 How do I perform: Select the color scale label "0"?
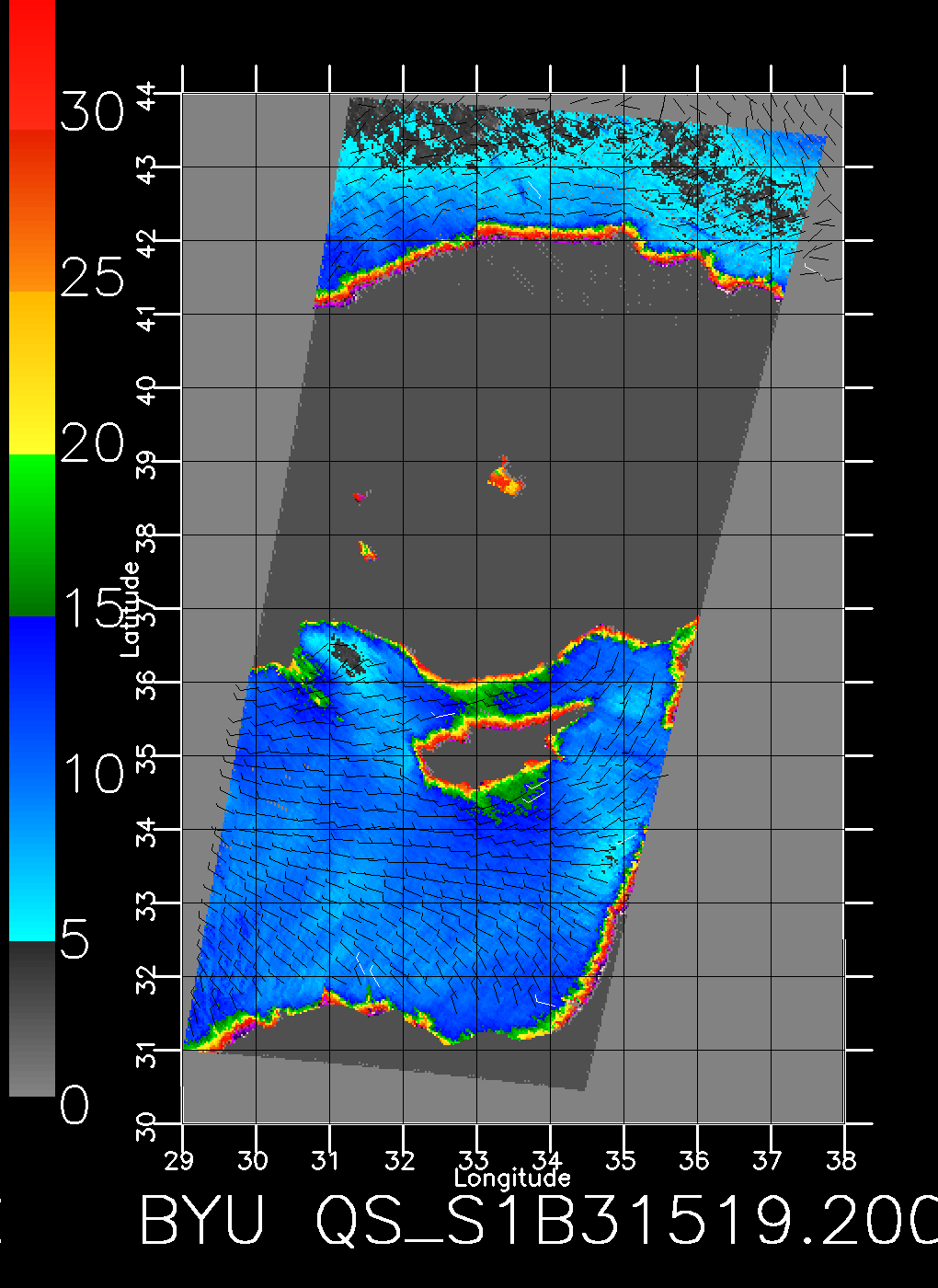75,1103
